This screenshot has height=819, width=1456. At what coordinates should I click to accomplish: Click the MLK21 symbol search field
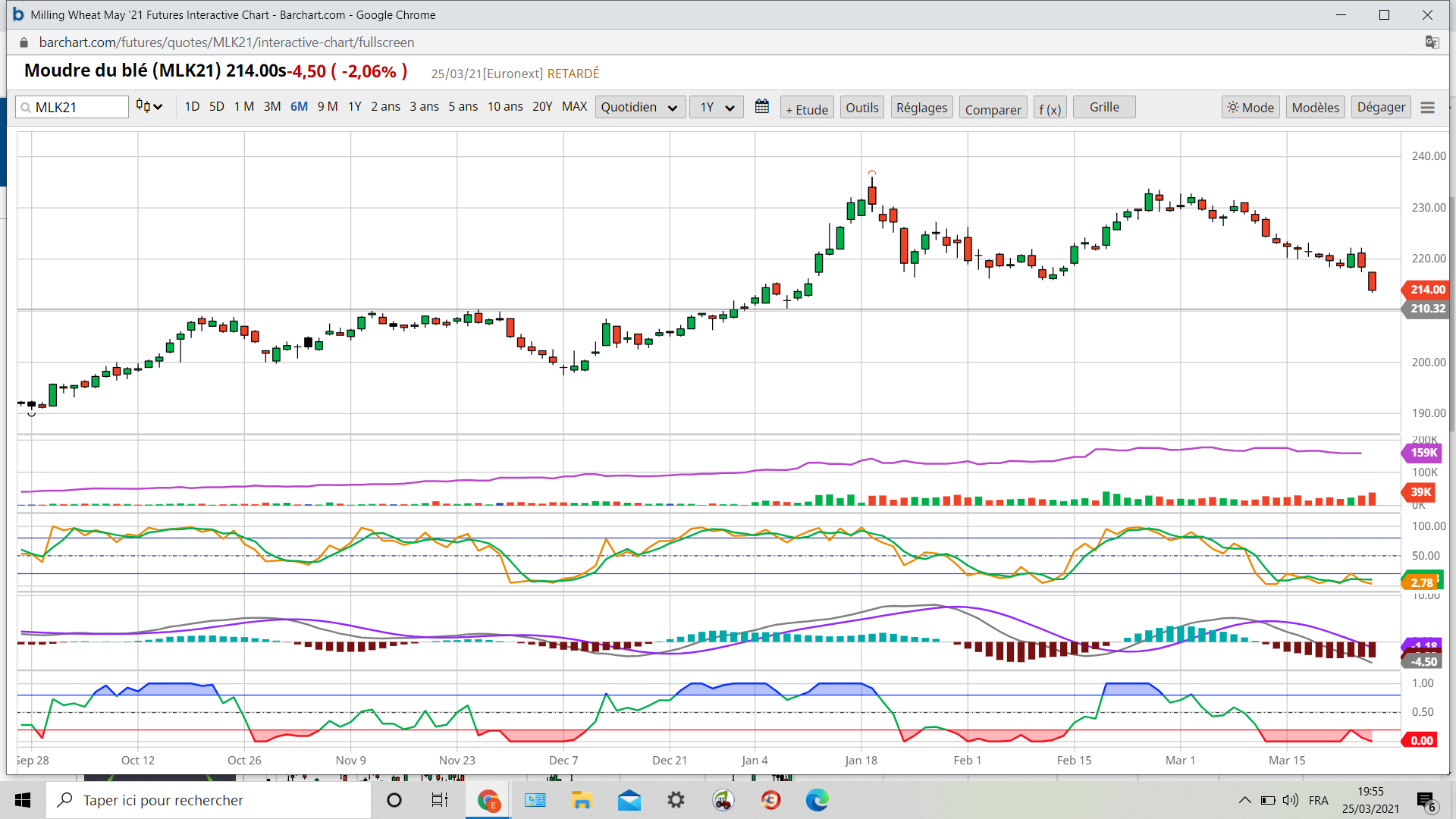[76, 108]
